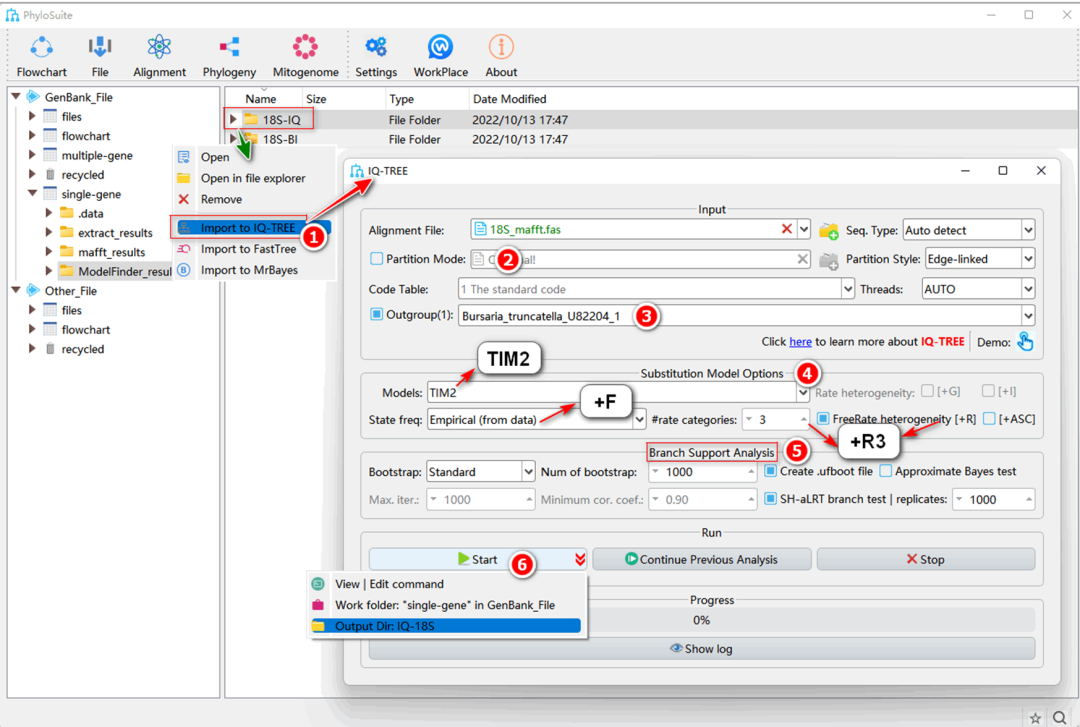This screenshot has height=727, width=1080.
Task: Check the [+I] rate heterogeneity box
Action: pos(988,391)
